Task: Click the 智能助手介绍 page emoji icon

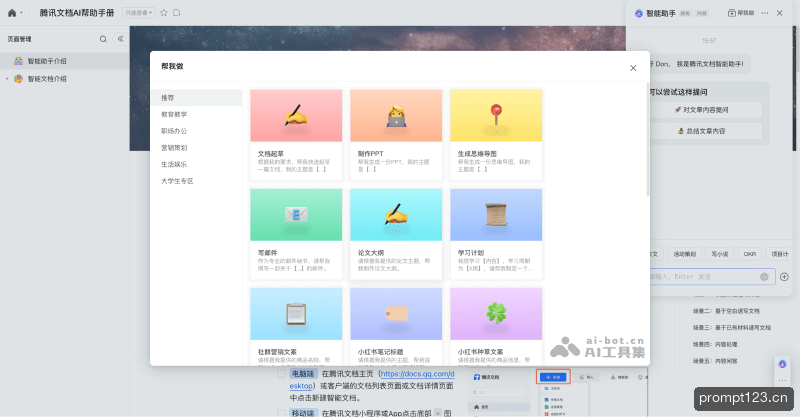Action: point(18,61)
